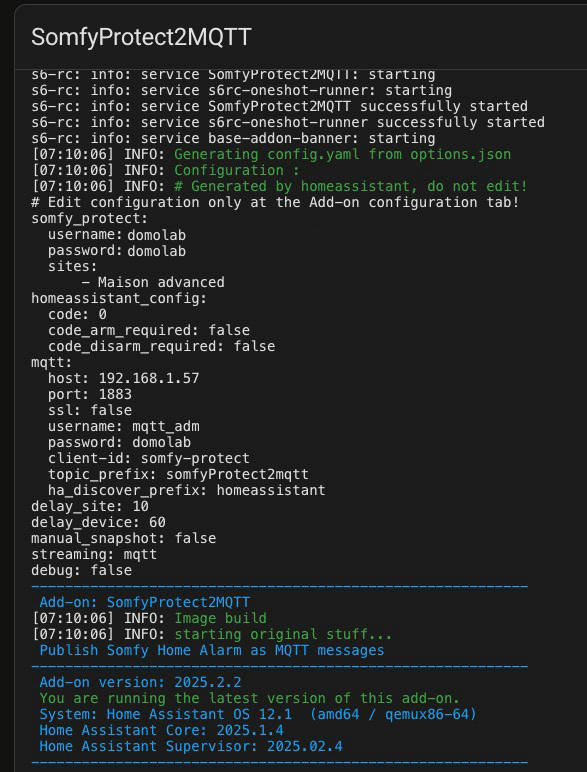Click the 'username: mqtt_adm' line
Screen dimensions: 587x772
(x=124, y=426)
